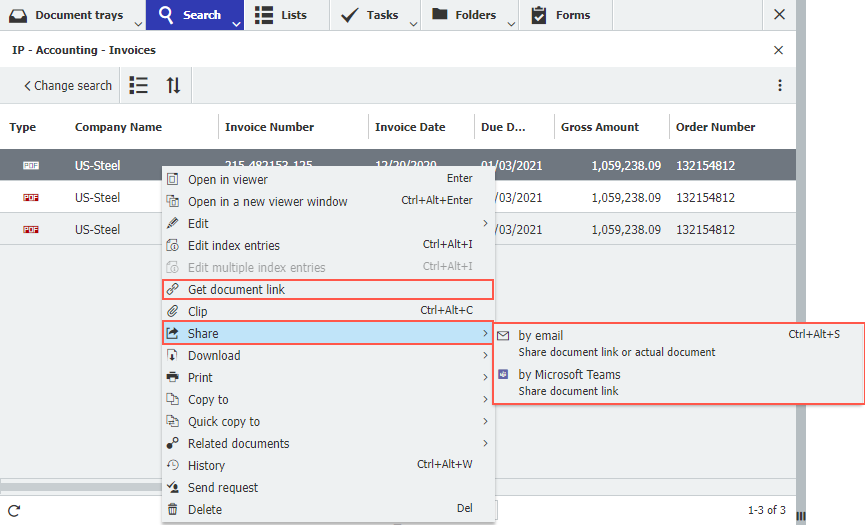Expand the Document trays dropdown arrow
The image size is (865, 525).
pos(136,23)
